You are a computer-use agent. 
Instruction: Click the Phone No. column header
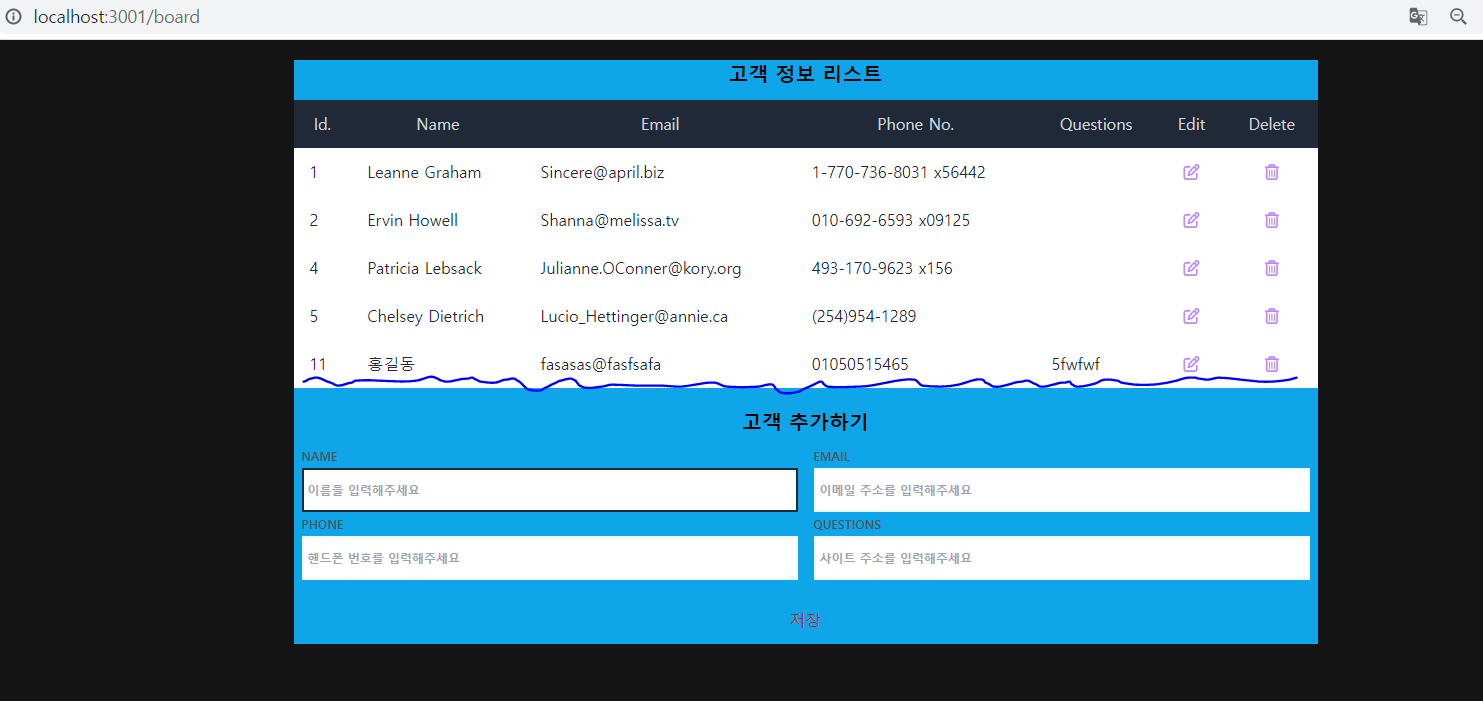point(916,124)
